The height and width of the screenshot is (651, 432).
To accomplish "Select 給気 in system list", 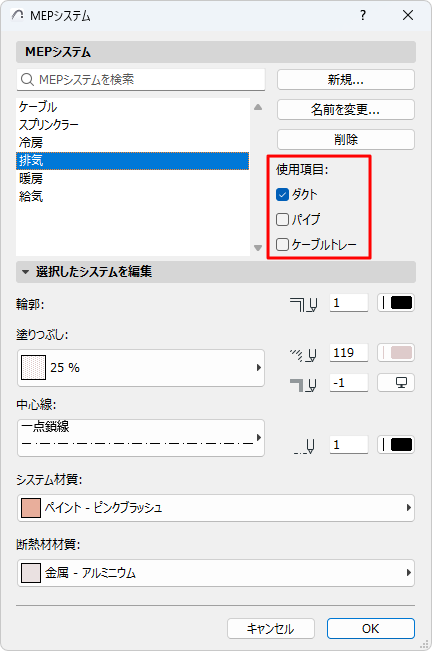I will (132, 196).
